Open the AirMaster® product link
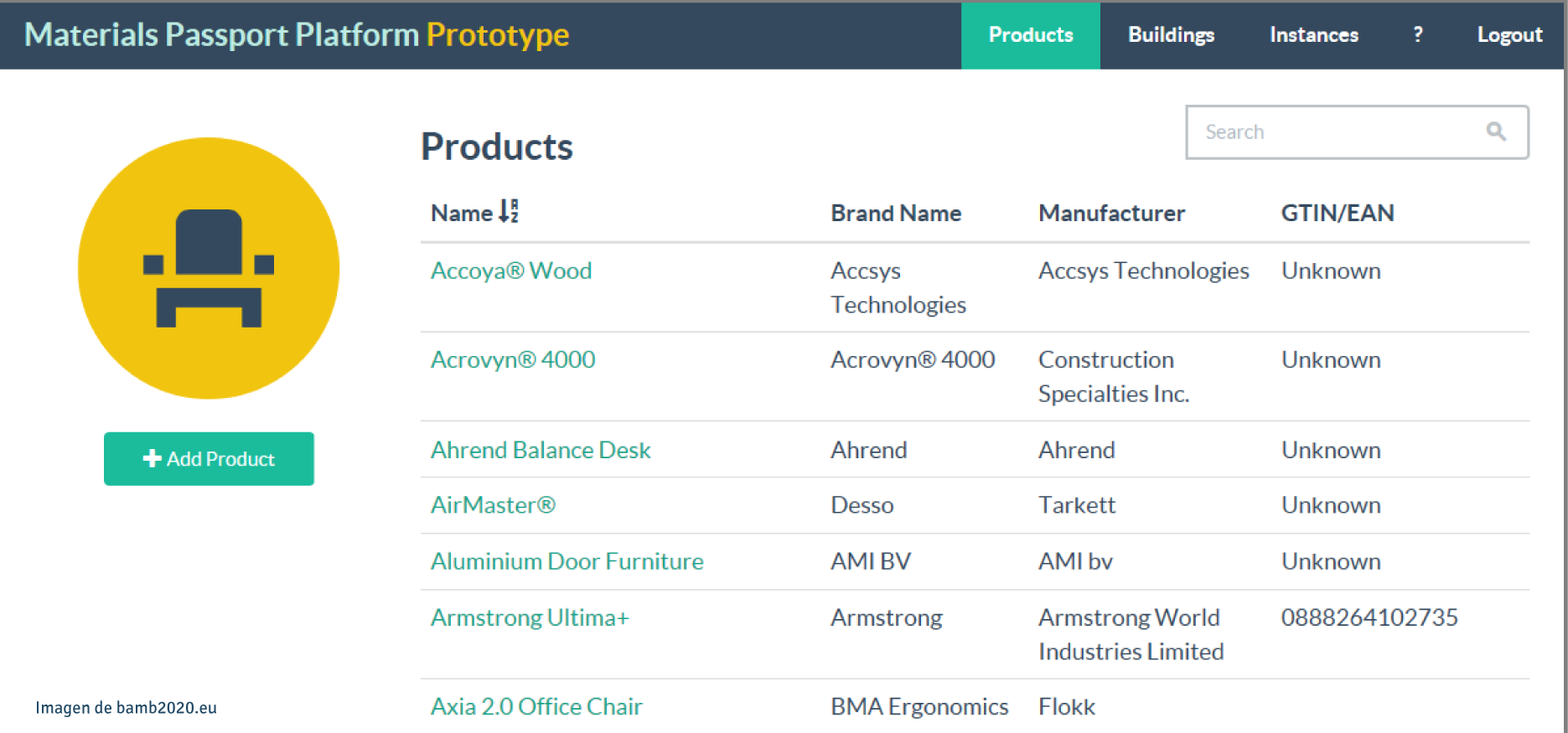The height and width of the screenshot is (733, 1568). (493, 505)
